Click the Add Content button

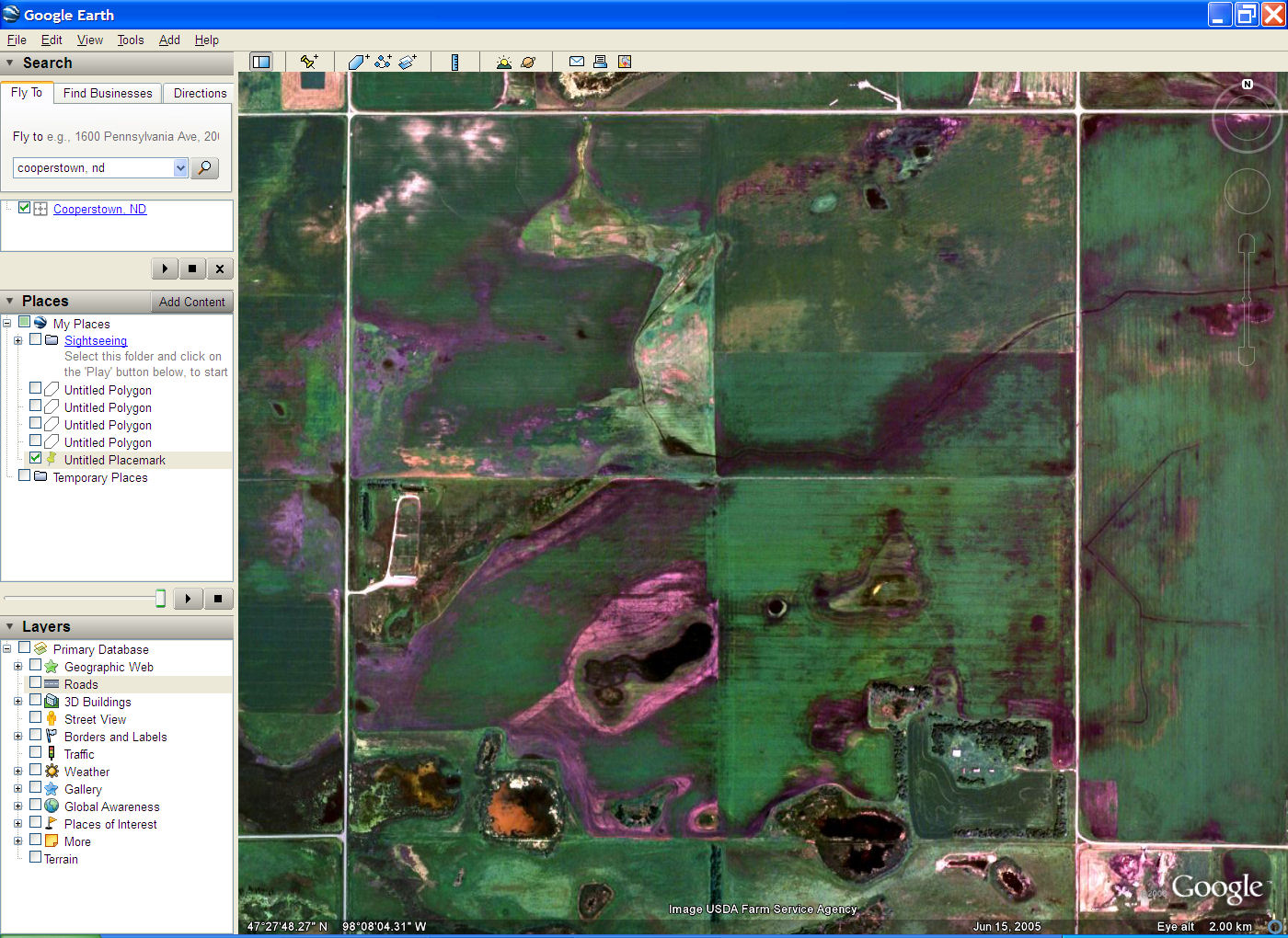191,302
